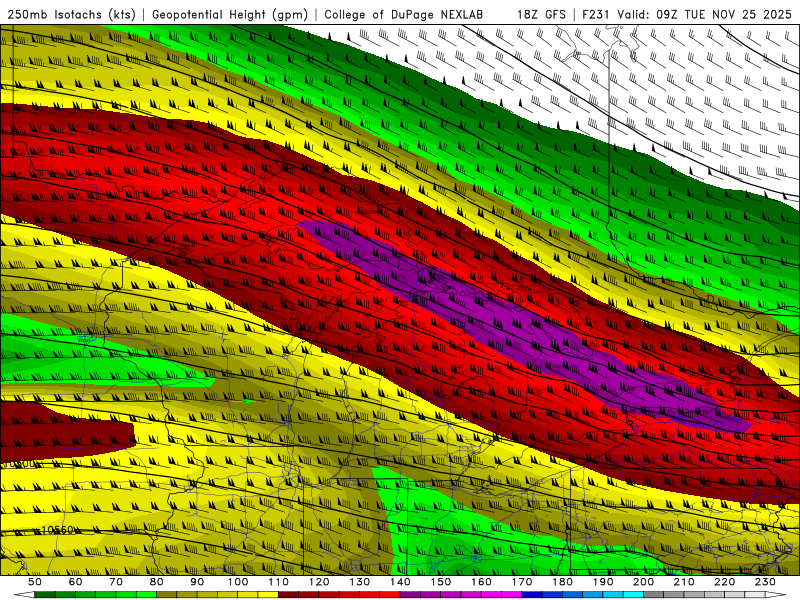
Task: Click the 90 value on the color scale
Action: (197, 582)
